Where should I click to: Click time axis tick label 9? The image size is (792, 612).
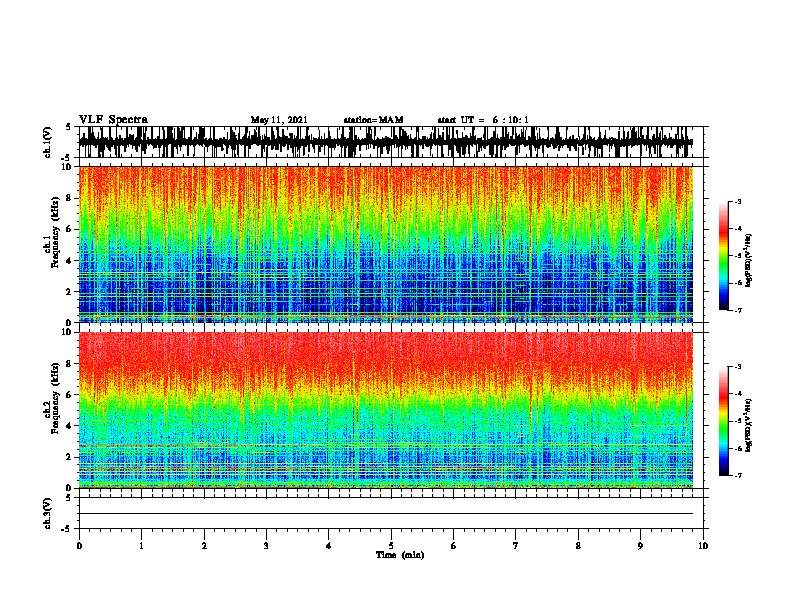click(640, 545)
